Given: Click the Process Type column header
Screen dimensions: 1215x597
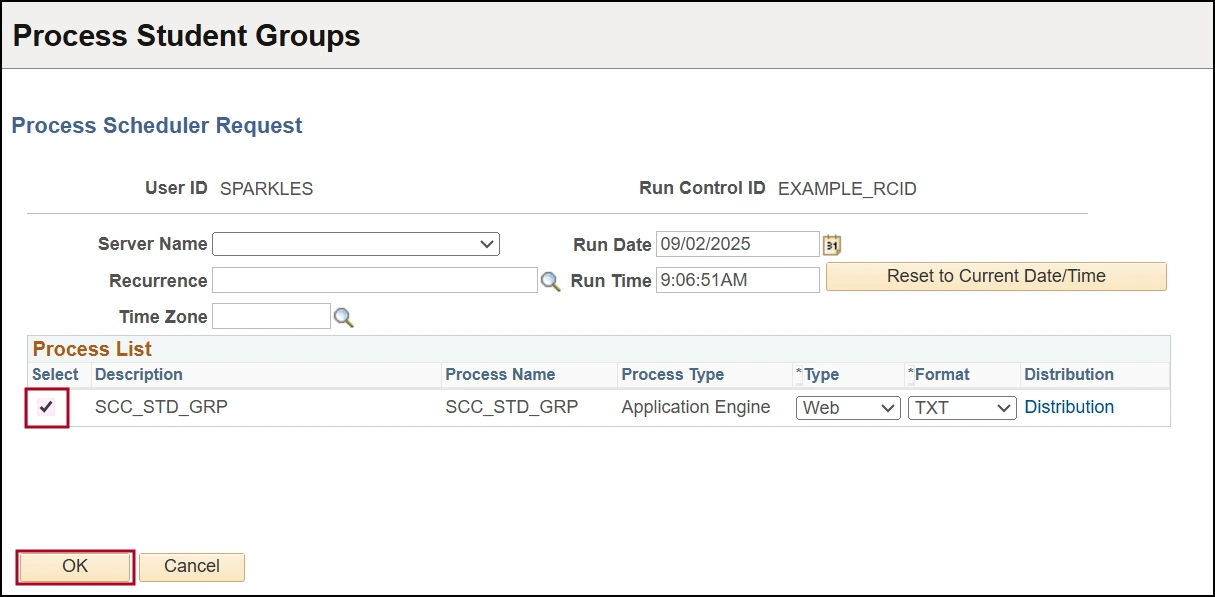Looking at the screenshot, I should click(672, 374).
